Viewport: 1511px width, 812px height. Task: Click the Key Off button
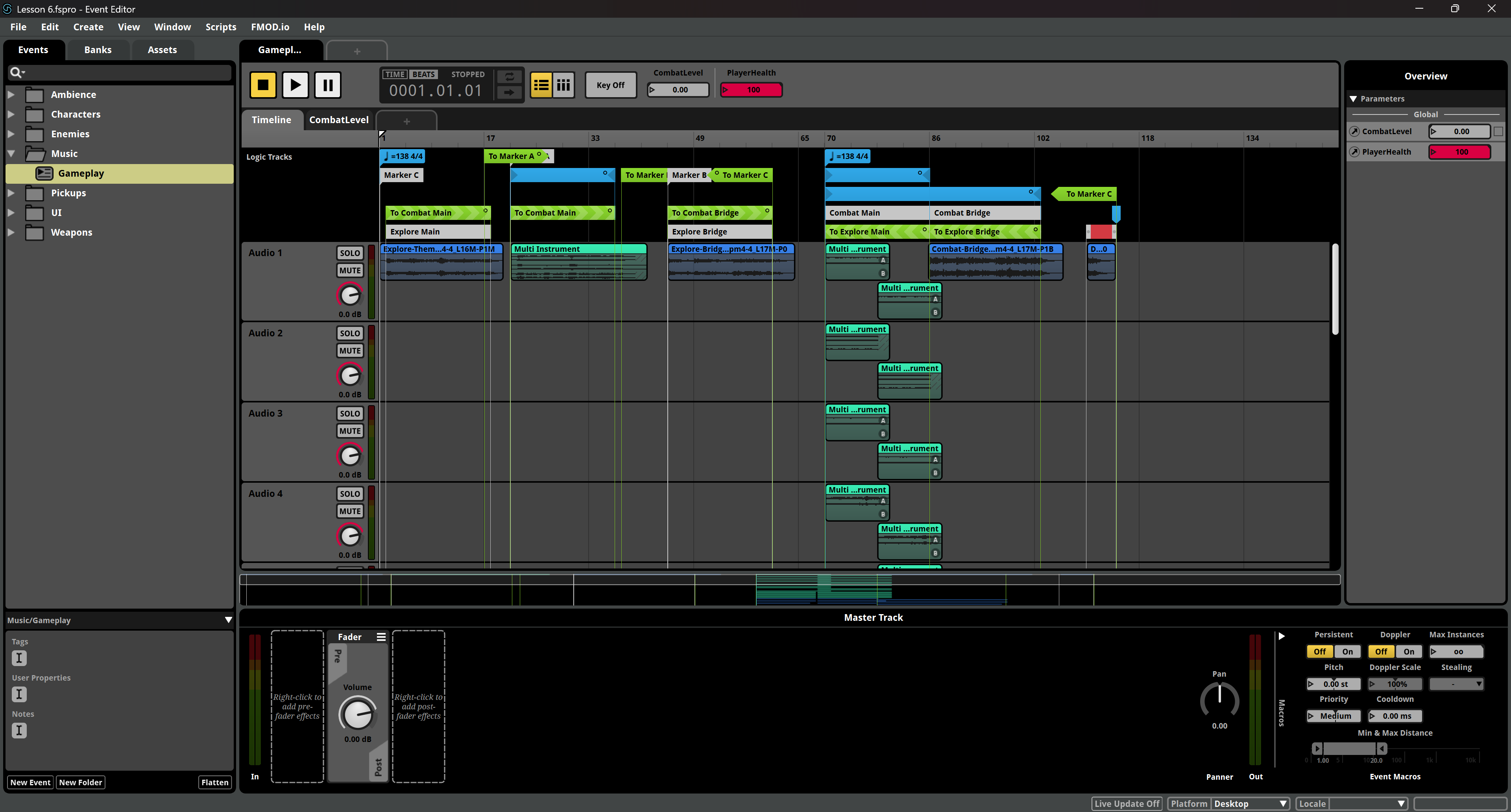pos(610,85)
